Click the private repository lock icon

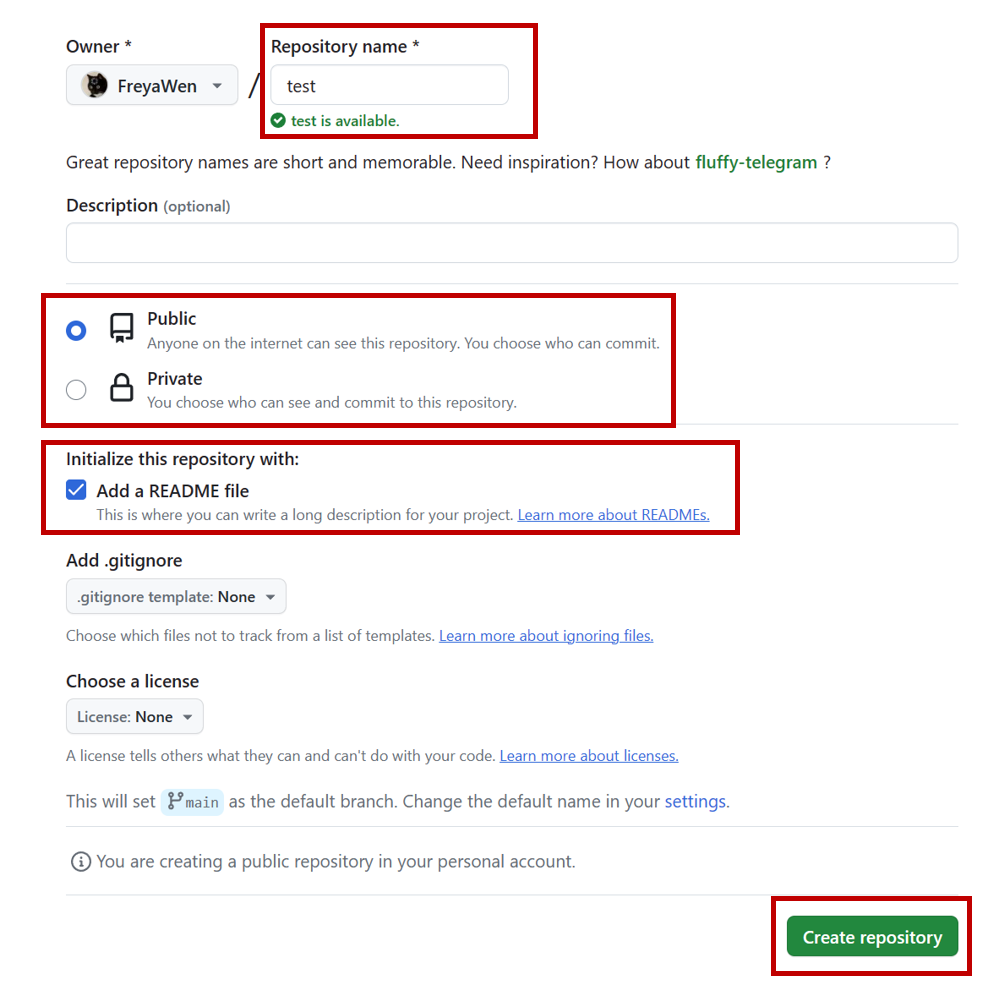tap(122, 388)
